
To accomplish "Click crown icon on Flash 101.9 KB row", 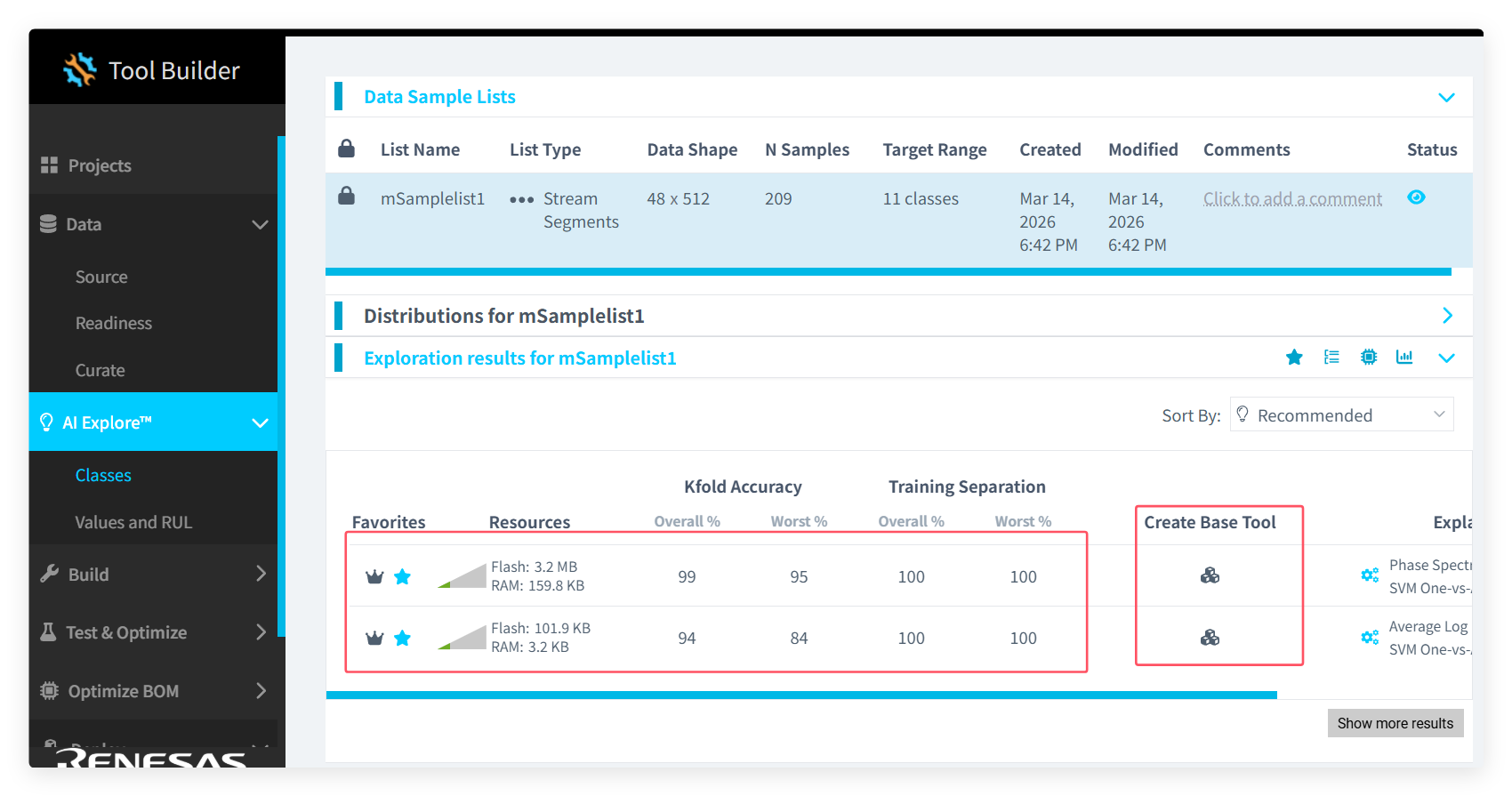I will [374, 638].
